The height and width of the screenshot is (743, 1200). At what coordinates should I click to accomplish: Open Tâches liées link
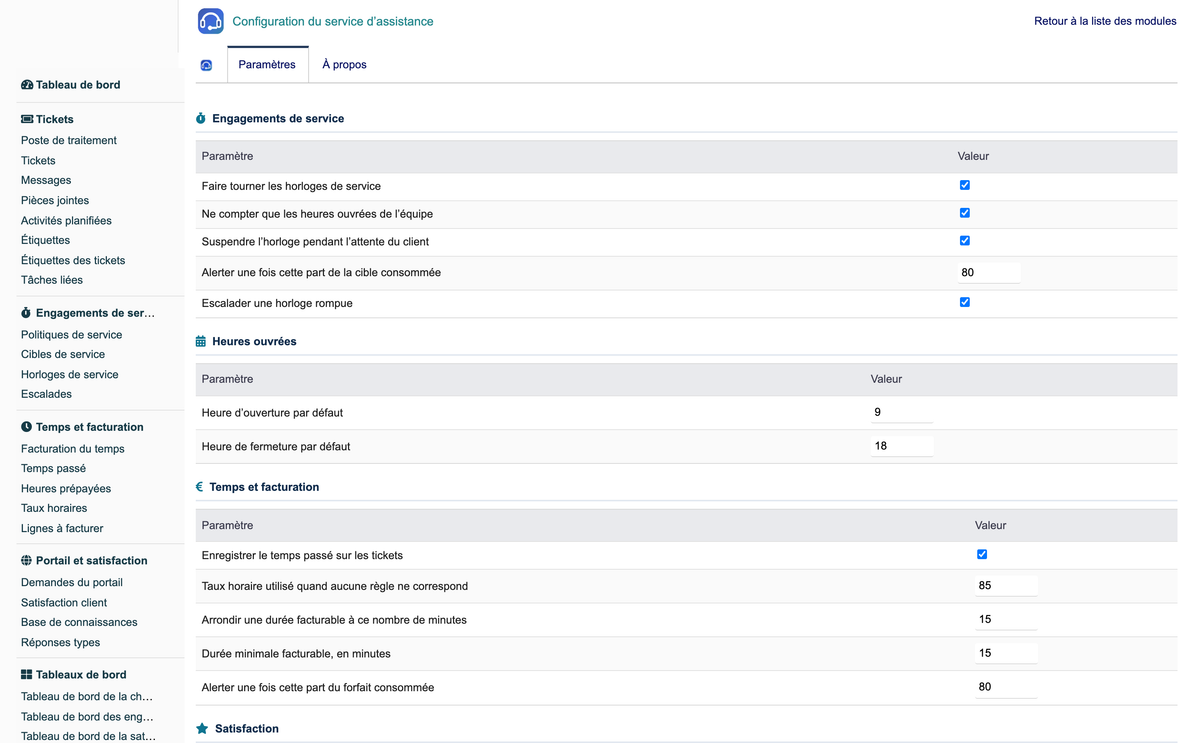click(x=52, y=281)
